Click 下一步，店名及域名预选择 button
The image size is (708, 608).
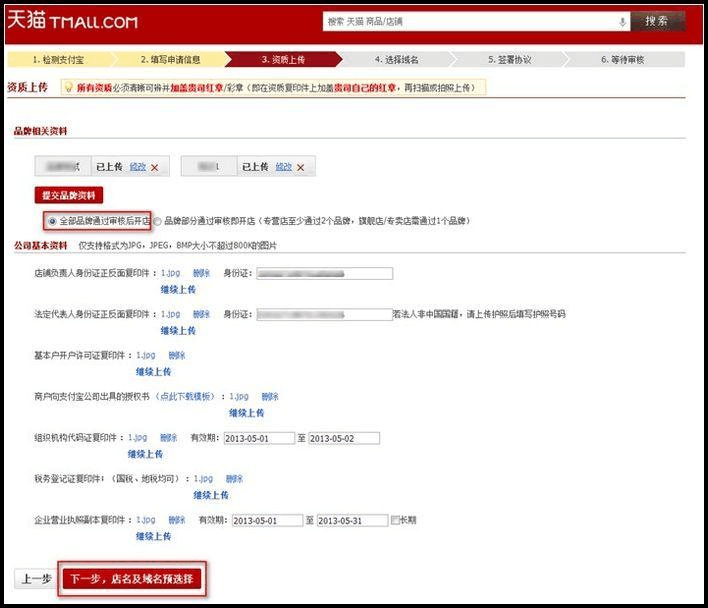[132, 579]
